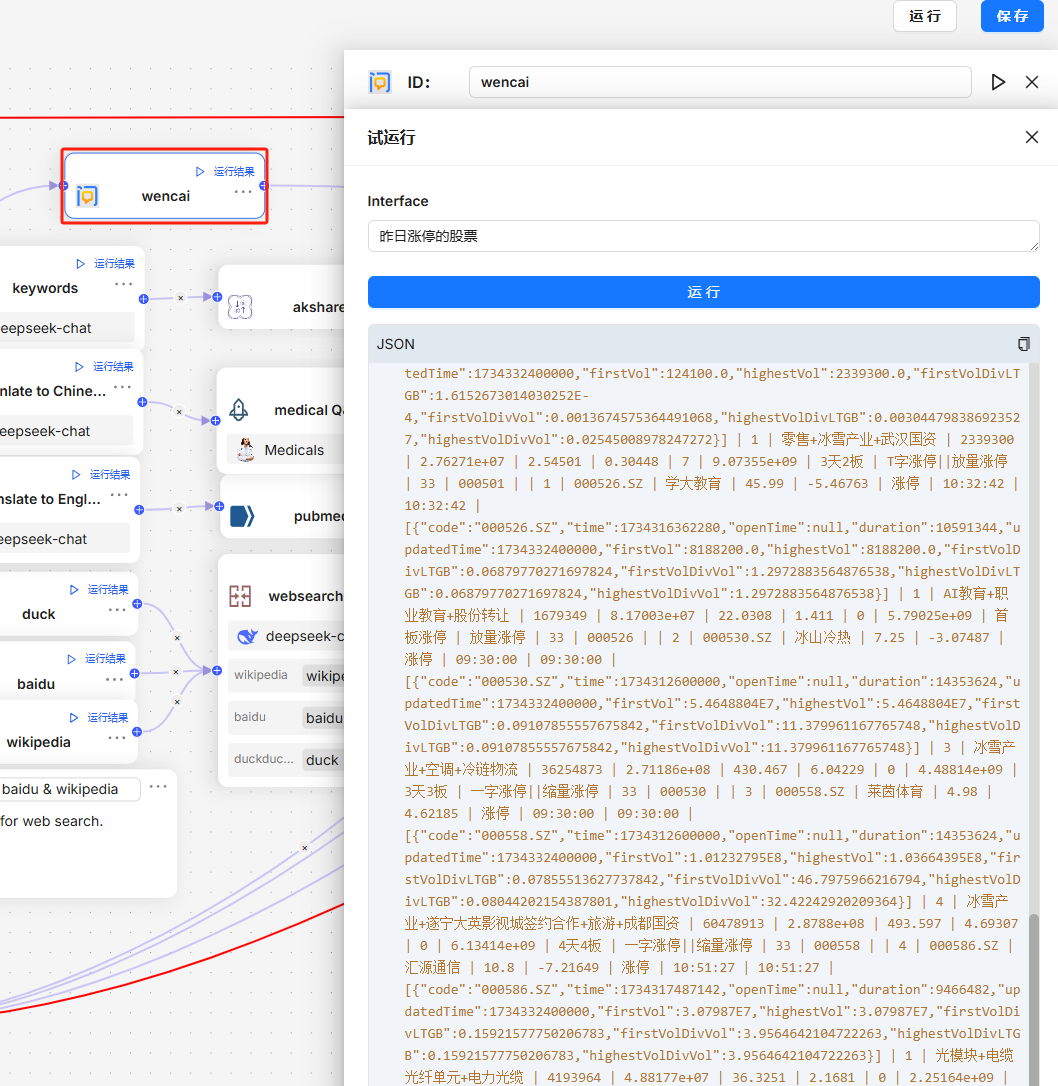Viewport: 1058px width, 1086px height.
Task: Delete the edge from keywords to akshare
Action: pyautogui.click(x=180, y=298)
